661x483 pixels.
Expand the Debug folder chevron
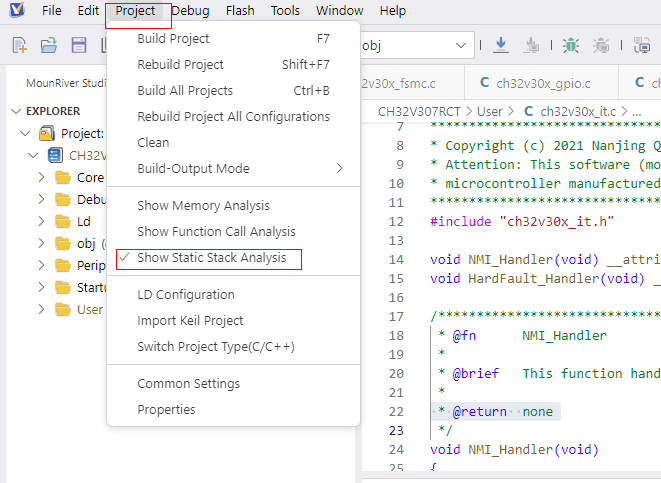pos(41,199)
